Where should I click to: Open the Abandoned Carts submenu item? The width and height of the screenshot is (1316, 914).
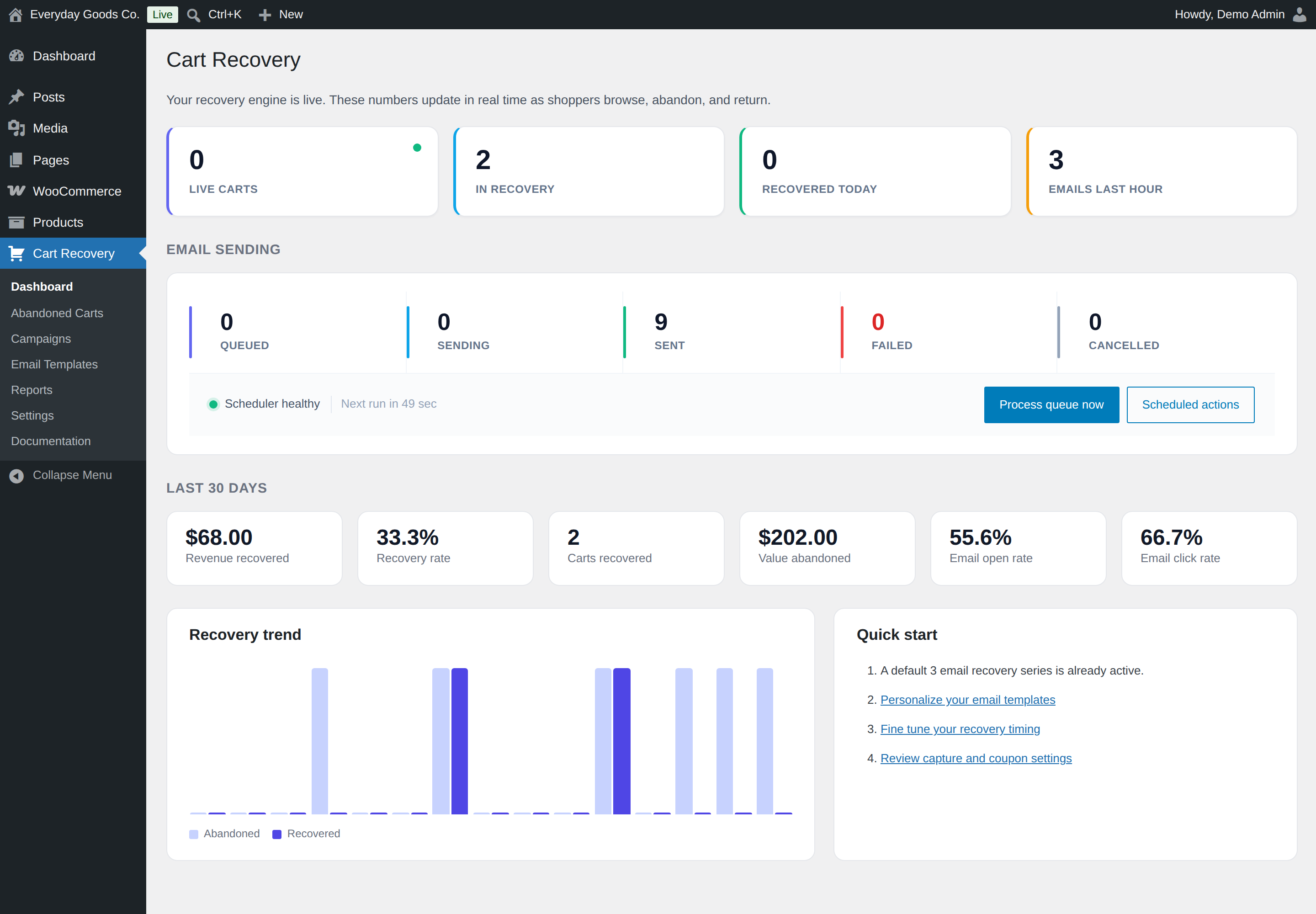(x=57, y=313)
